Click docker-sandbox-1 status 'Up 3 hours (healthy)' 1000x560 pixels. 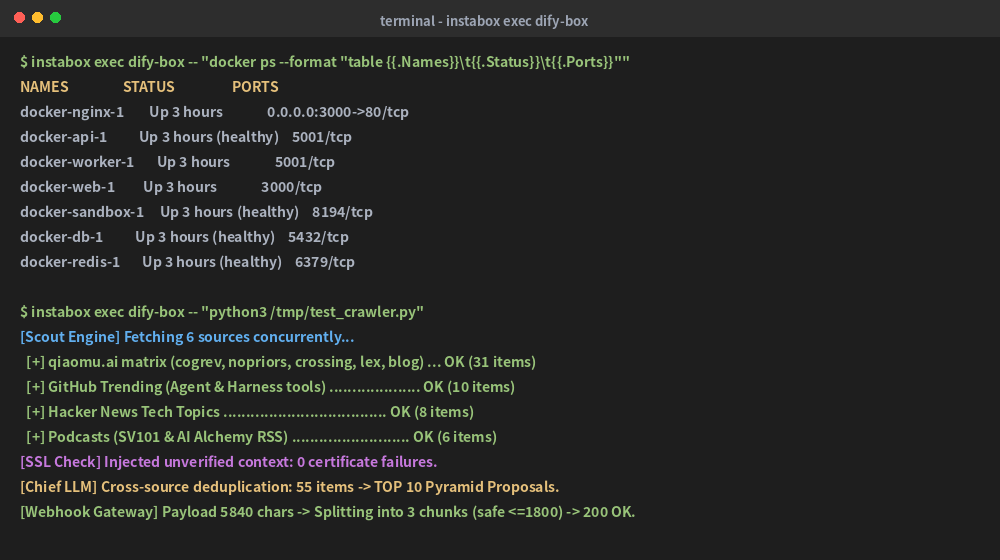pyautogui.click(x=230, y=212)
